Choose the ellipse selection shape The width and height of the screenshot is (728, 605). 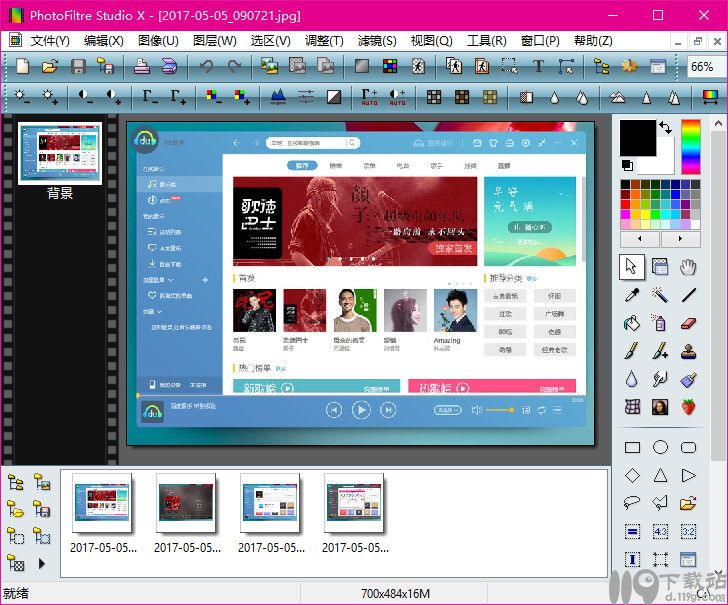660,448
